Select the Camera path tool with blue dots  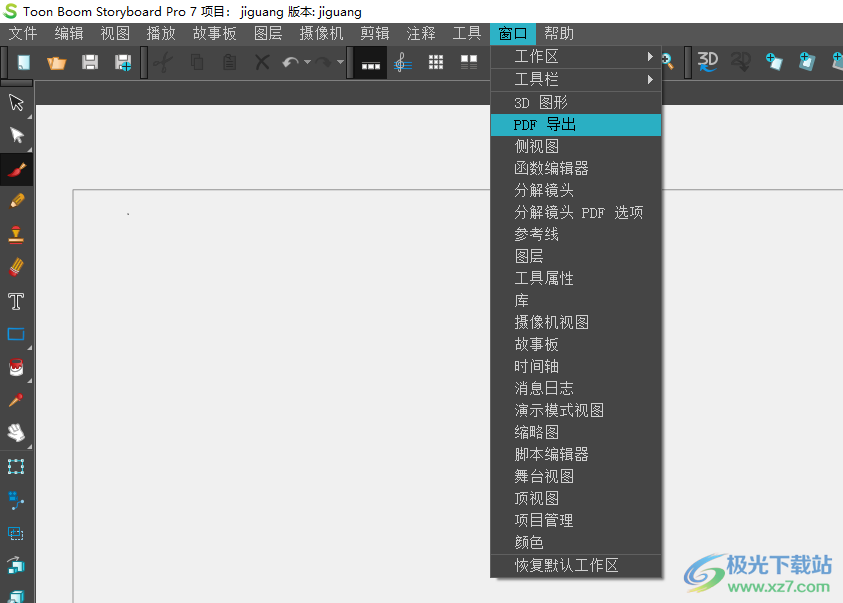[x=16, y=500]
